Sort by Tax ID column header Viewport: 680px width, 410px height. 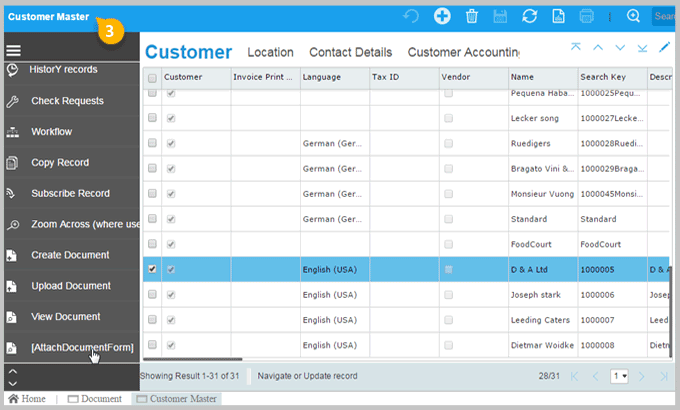pos(404,77)
